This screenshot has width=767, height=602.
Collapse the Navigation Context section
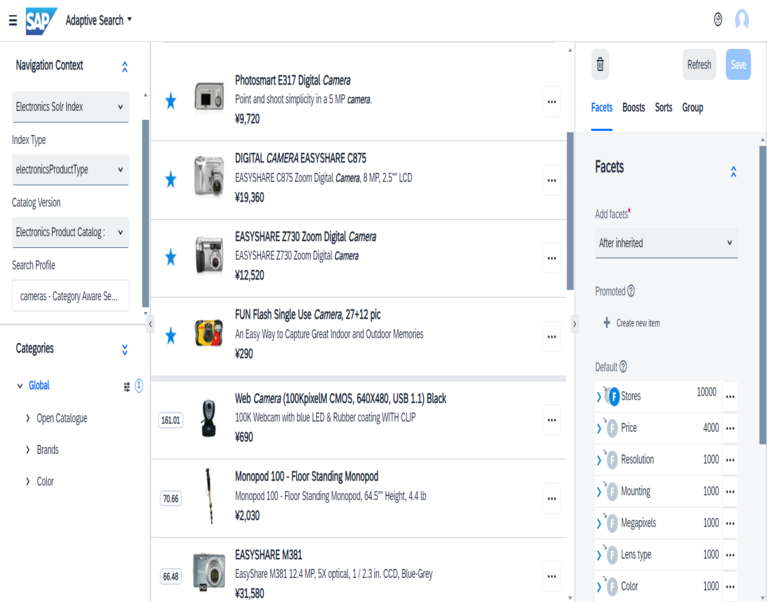click(x=125, y=67)
